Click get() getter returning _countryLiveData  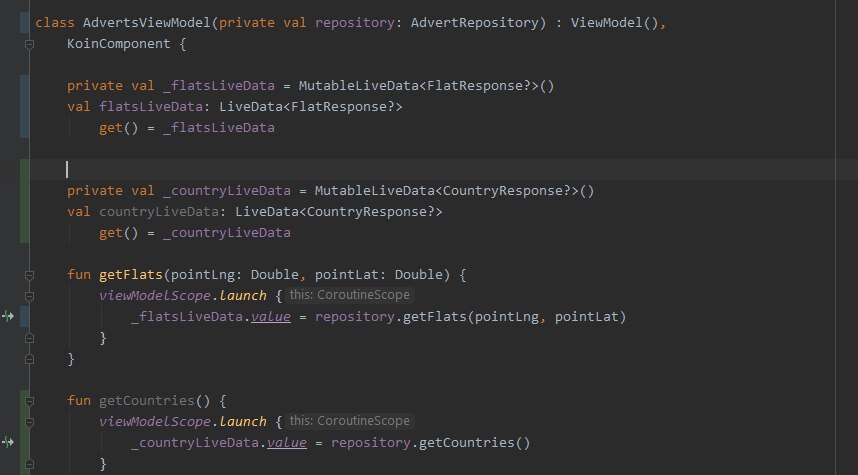[118, 233]
